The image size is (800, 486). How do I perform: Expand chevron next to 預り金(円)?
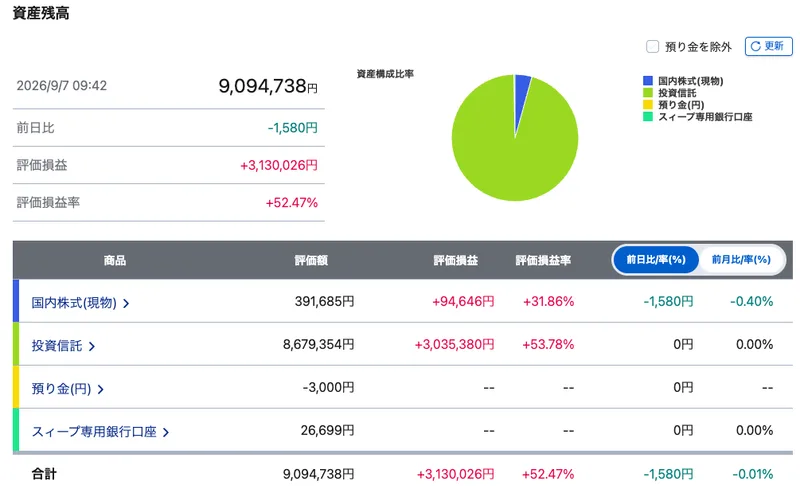[101, 390]
